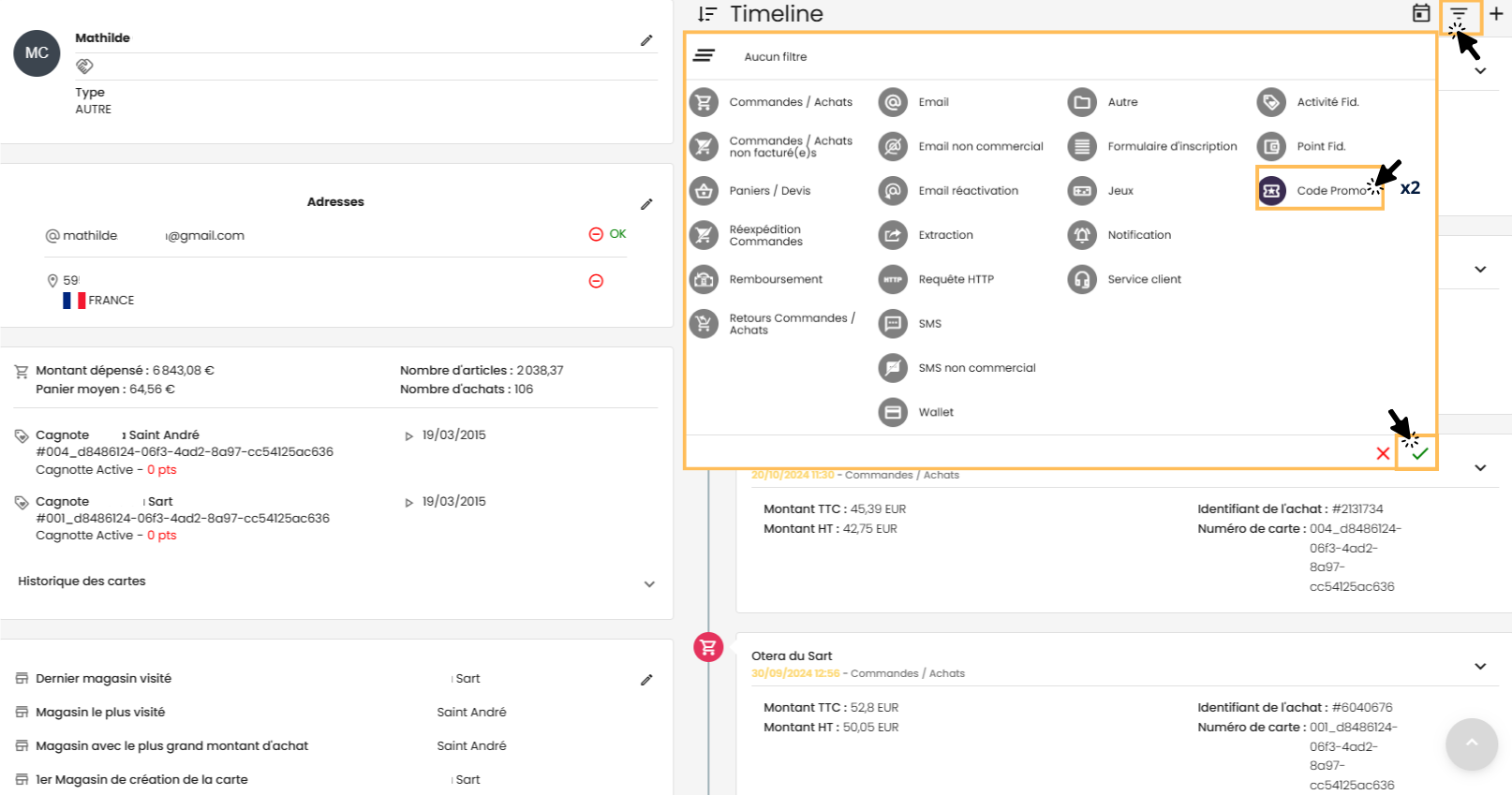Add a new timeline event with plus
The height and width of the screenshot is (795, 1512).
pos(1496,13)
